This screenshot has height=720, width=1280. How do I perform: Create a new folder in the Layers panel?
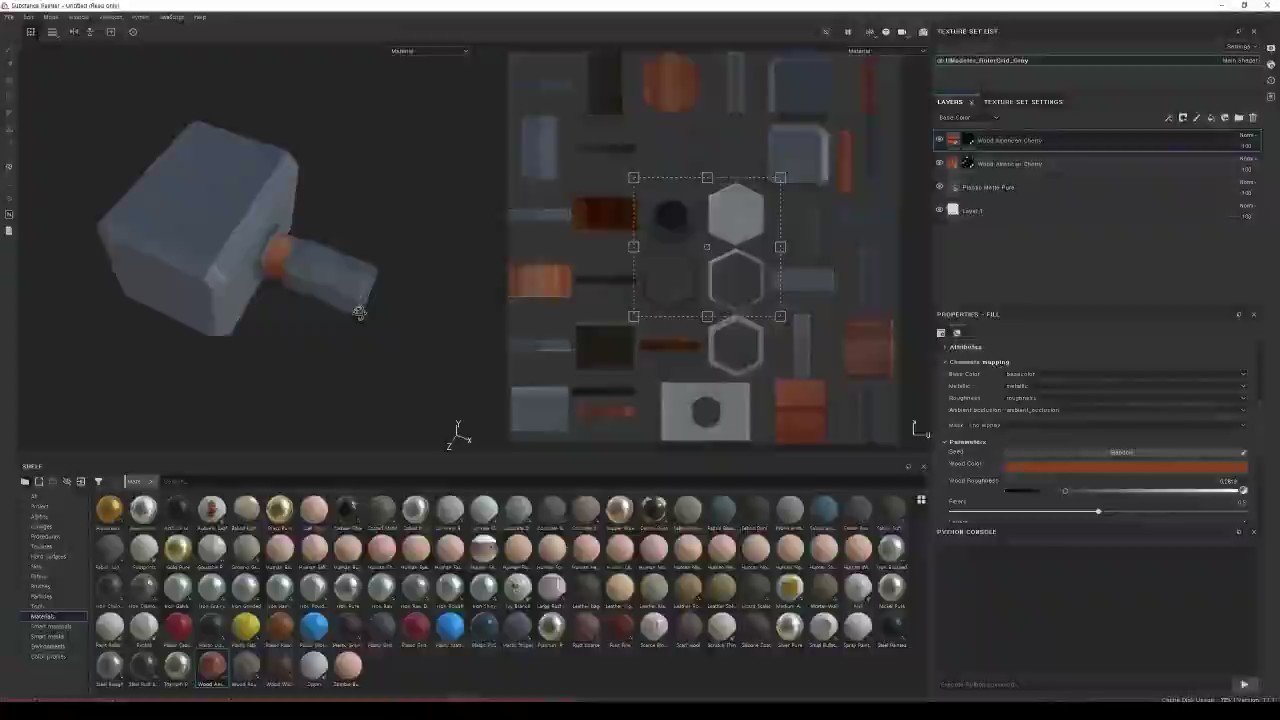coord(1239,117)
